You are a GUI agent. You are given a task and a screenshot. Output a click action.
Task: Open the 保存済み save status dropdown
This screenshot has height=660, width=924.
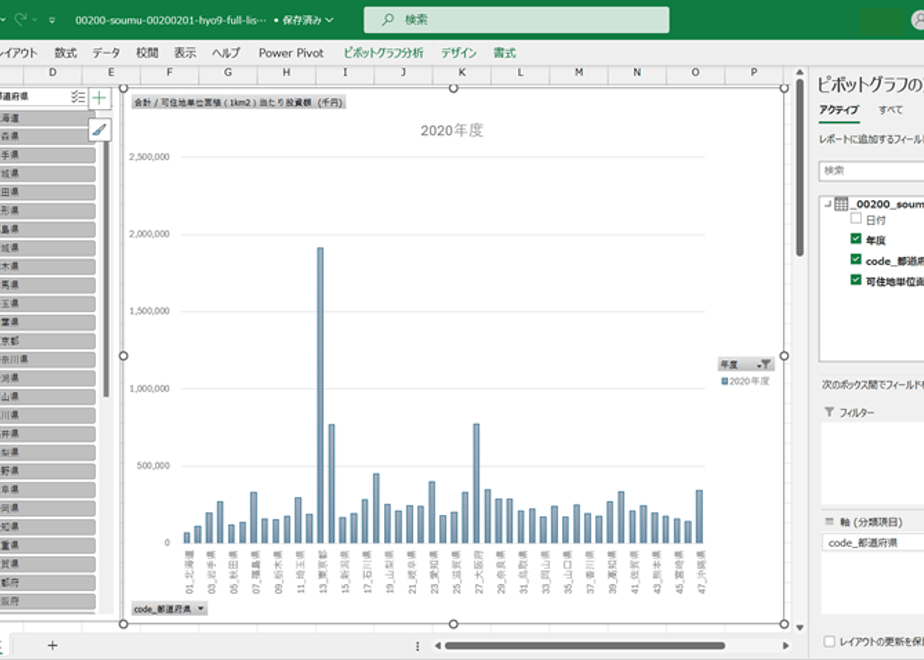[308, 20]
